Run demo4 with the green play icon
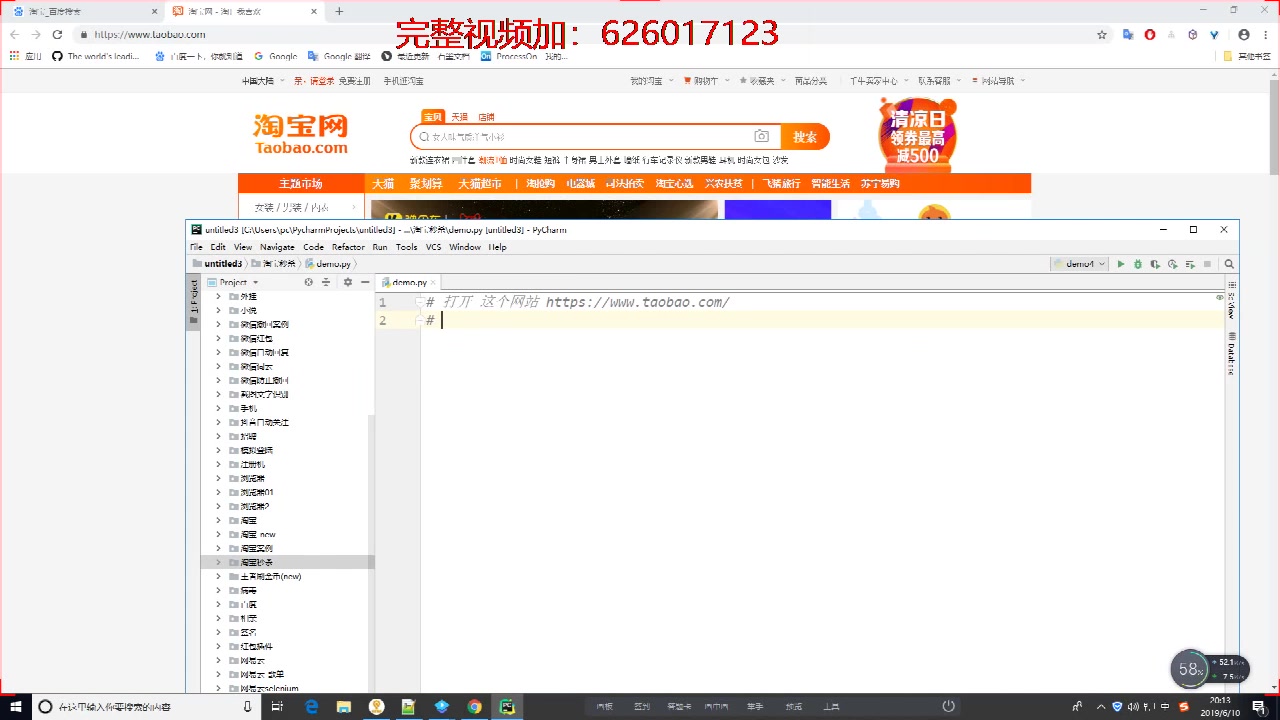 (x=1121, y=264)
